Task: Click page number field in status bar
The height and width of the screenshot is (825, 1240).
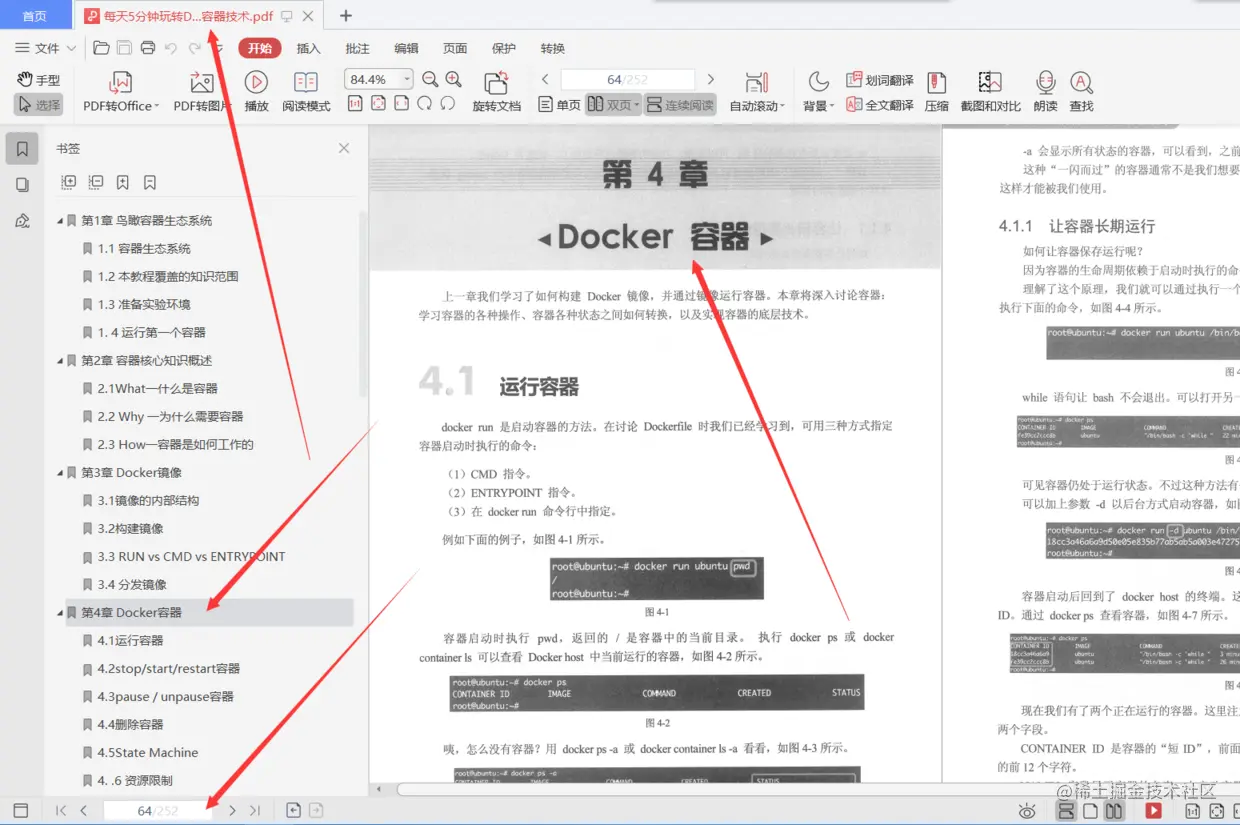Action: pos(158,811)
